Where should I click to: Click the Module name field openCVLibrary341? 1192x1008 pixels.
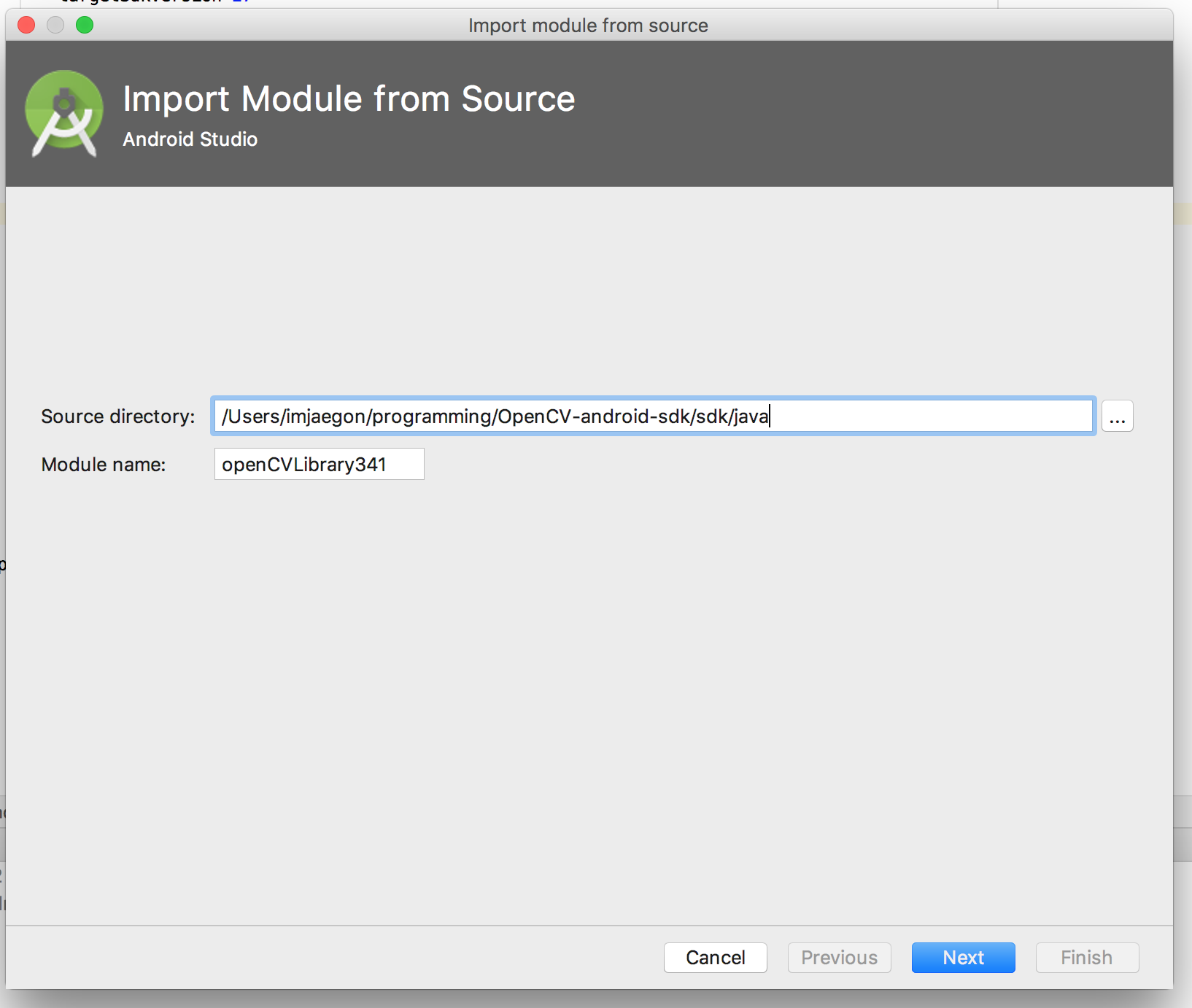coord(319,464)
